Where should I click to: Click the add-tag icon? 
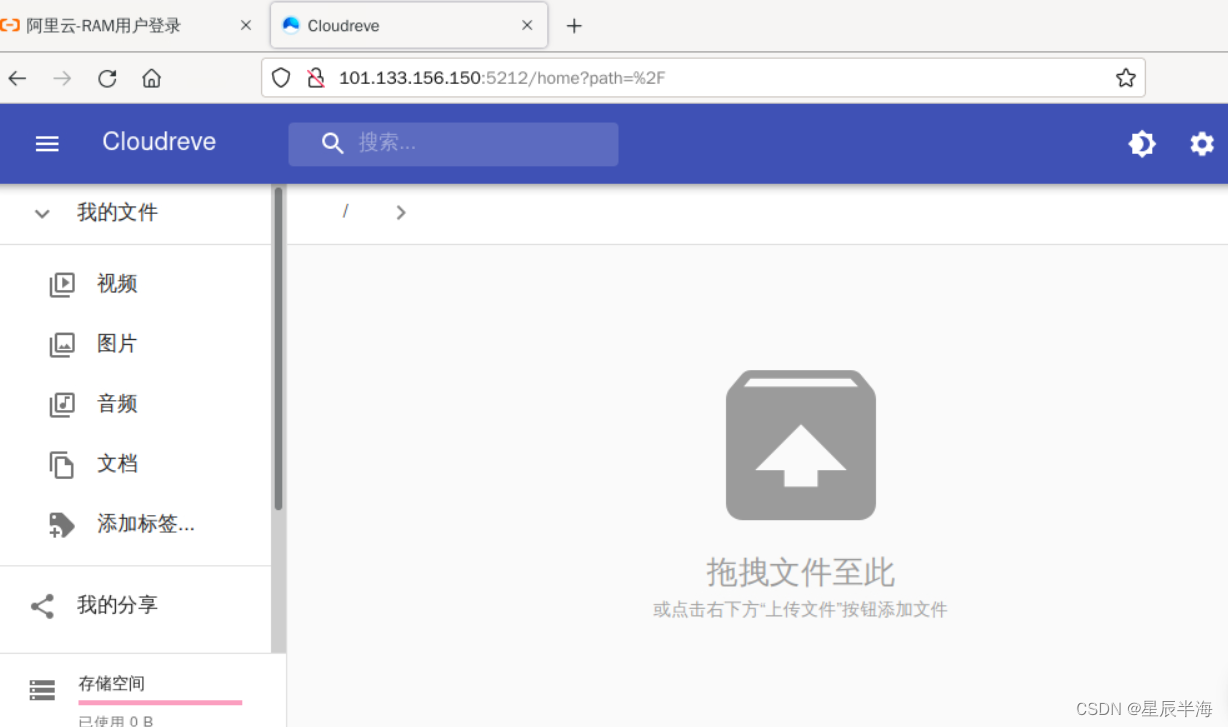[62, 525]
